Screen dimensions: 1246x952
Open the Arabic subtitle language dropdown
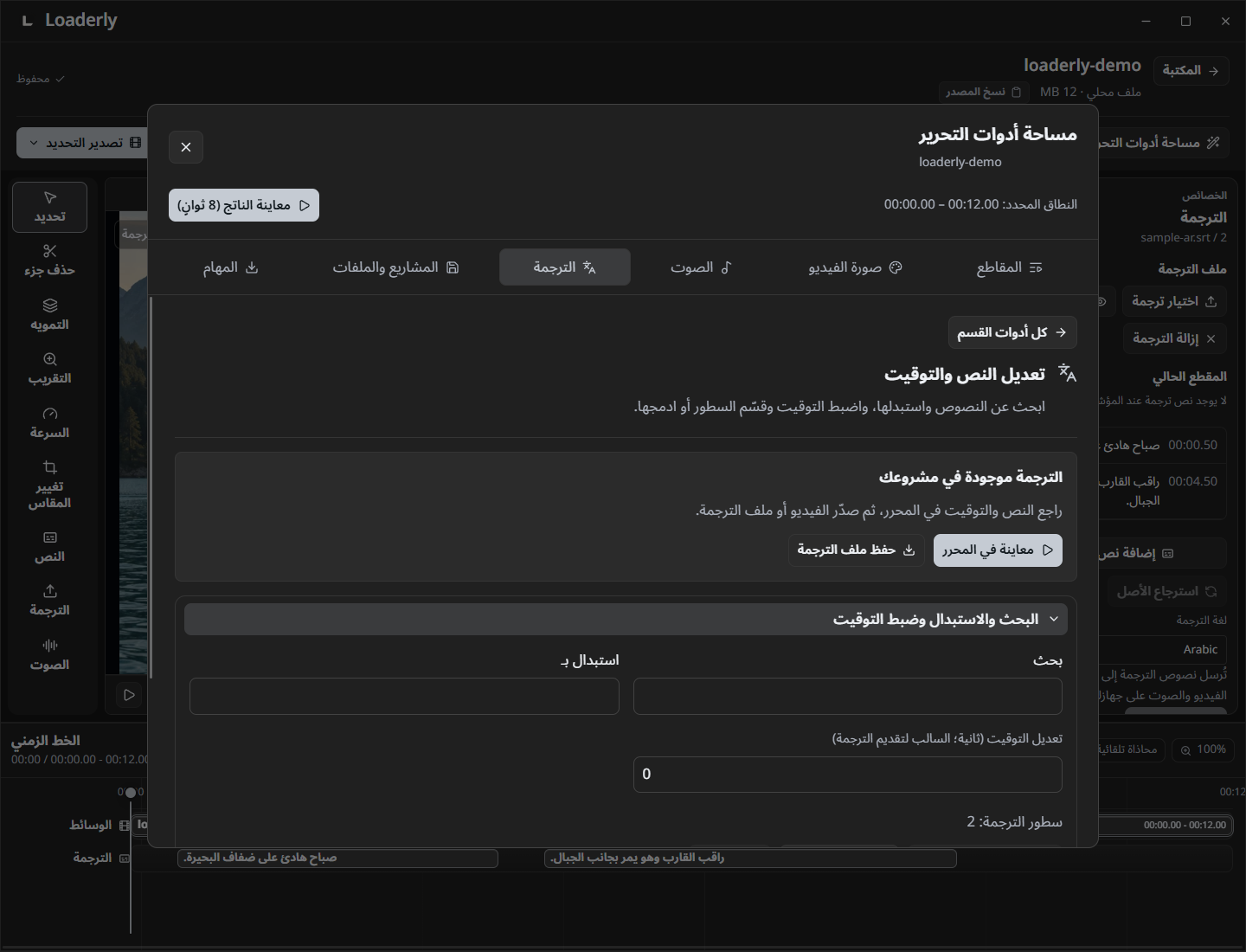point(1162,649)
